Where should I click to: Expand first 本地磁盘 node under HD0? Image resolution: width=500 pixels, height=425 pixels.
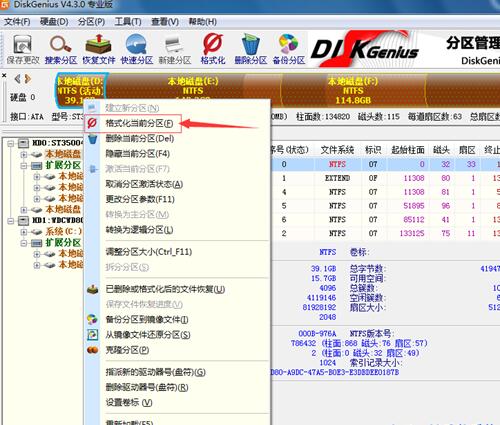pyautogui.click(x=24, y=154)
